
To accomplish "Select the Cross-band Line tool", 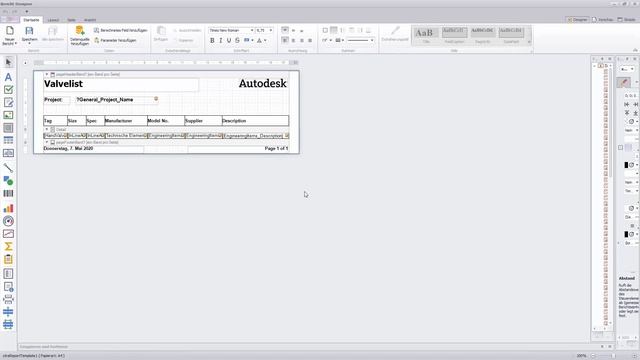I will pyautogui.click(x=8, y=312).
